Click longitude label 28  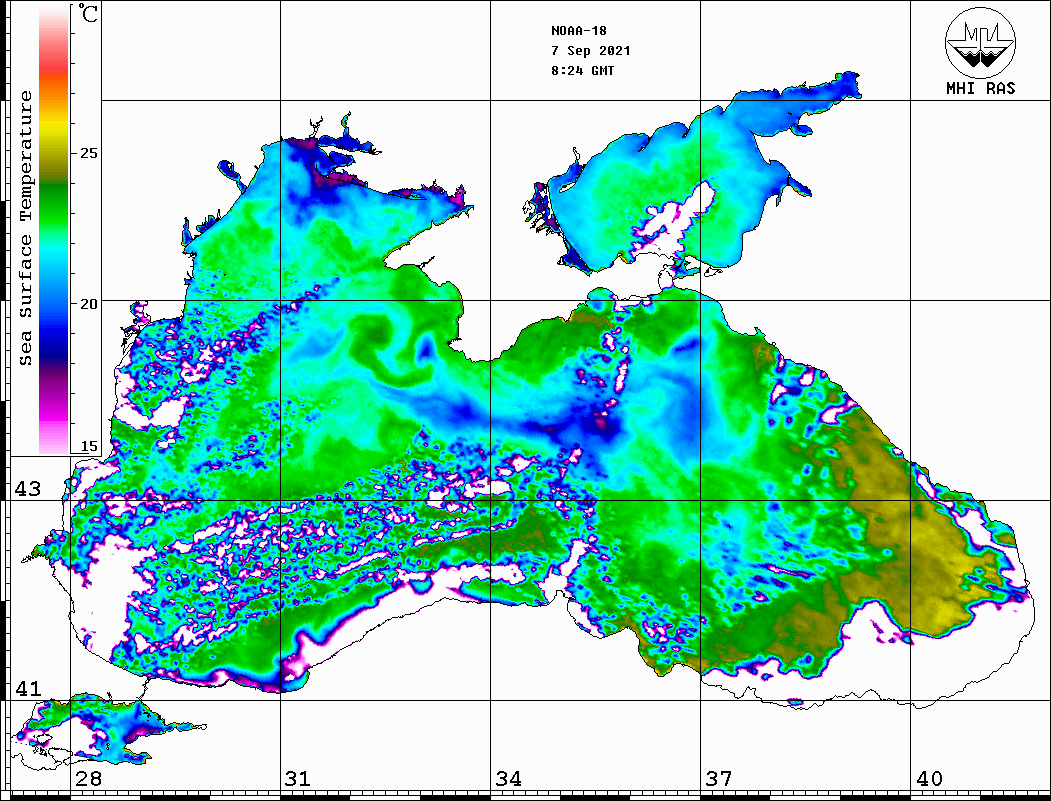pos(88,779)
